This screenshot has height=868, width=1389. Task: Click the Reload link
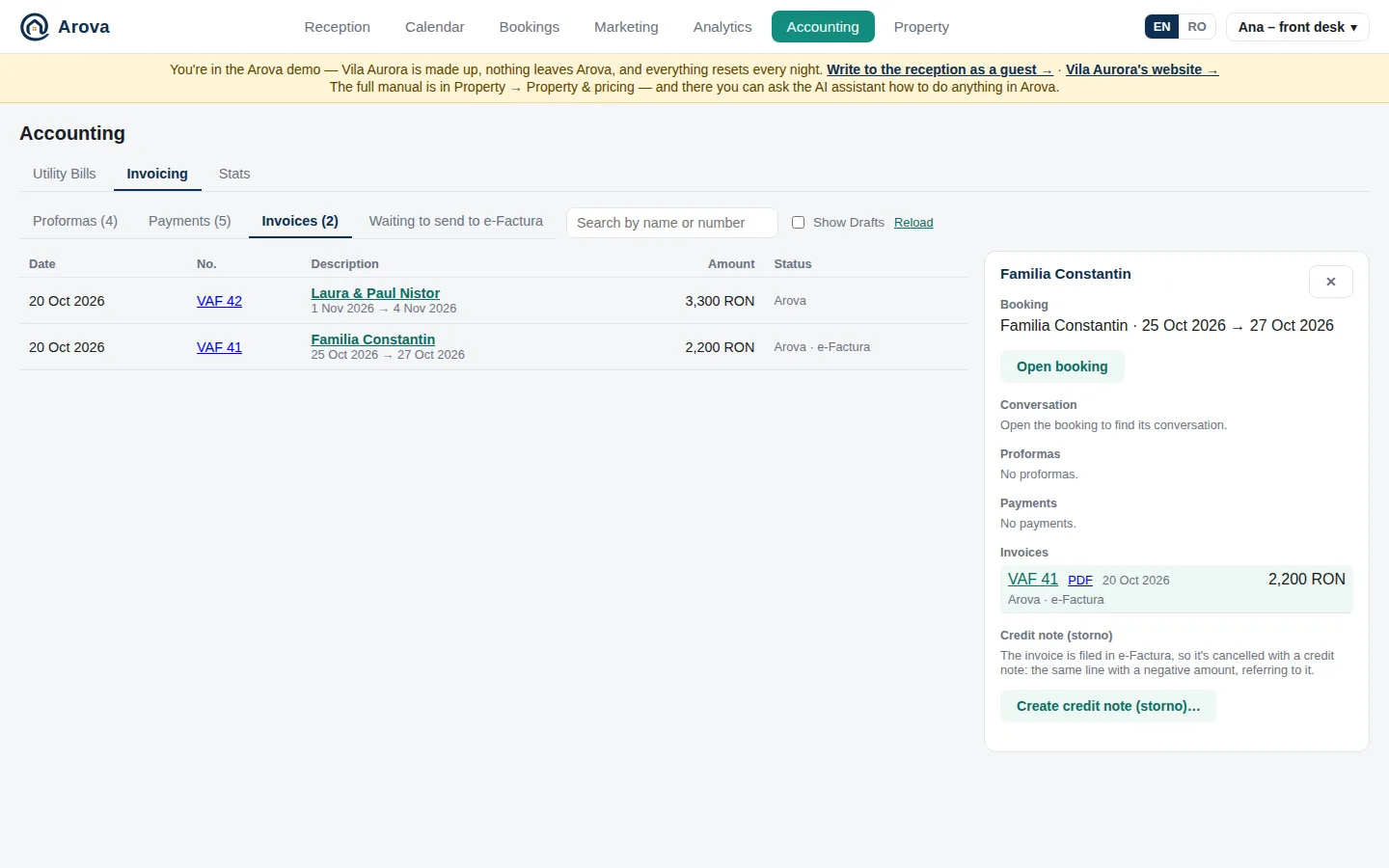pos(913,223)
